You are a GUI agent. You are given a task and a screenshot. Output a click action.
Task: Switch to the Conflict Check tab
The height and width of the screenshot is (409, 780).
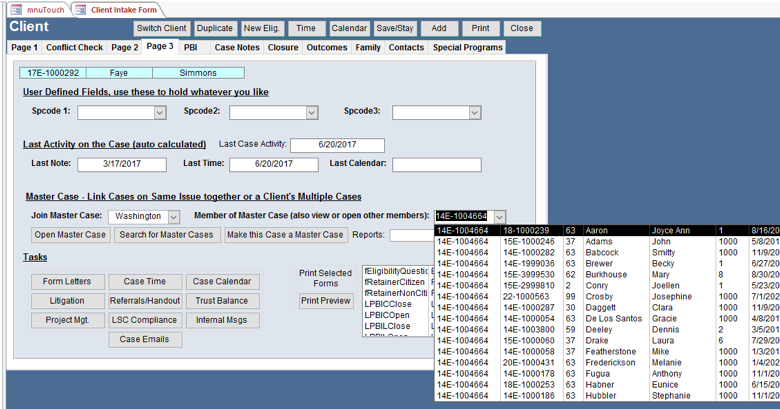coord(74,47)
